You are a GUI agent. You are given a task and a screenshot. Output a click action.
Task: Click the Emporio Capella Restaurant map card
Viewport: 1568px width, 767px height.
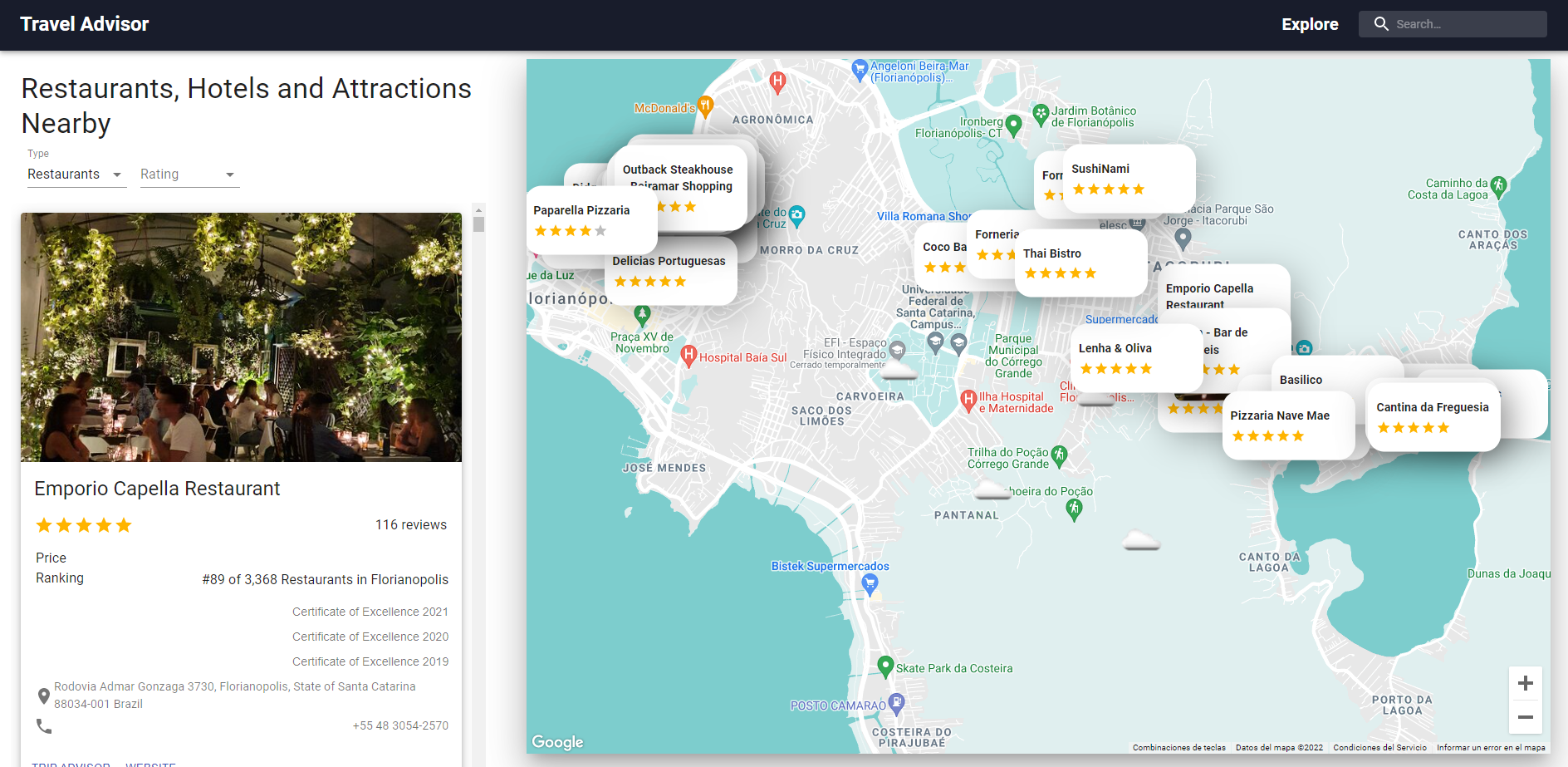point(1224,288)
